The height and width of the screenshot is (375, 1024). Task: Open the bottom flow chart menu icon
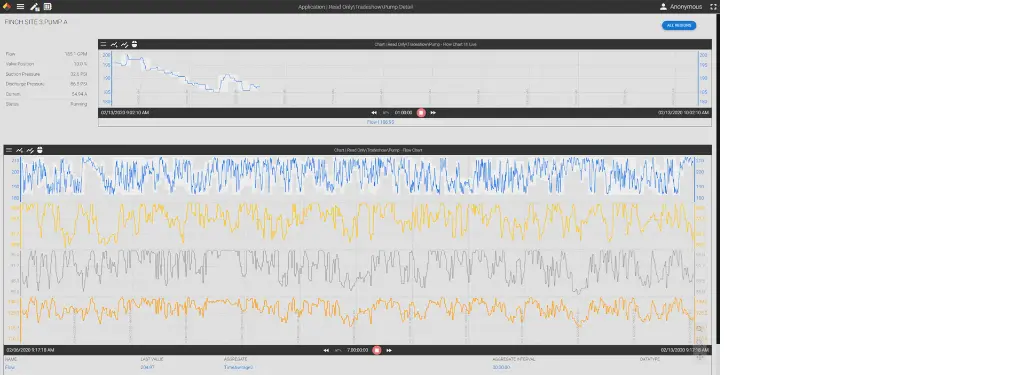(x=9, y=150)
